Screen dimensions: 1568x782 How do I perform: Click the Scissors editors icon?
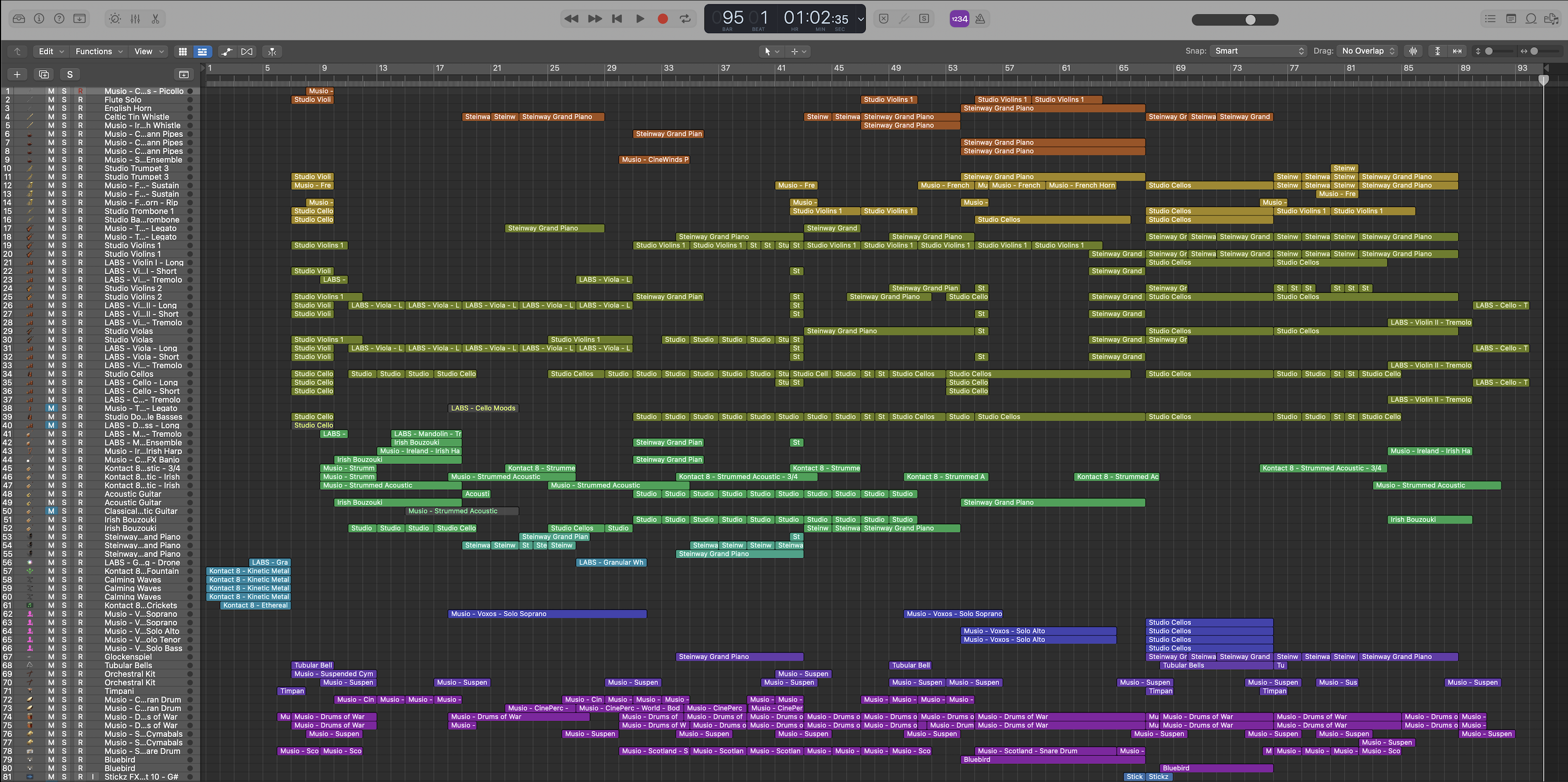coord(155,19)
